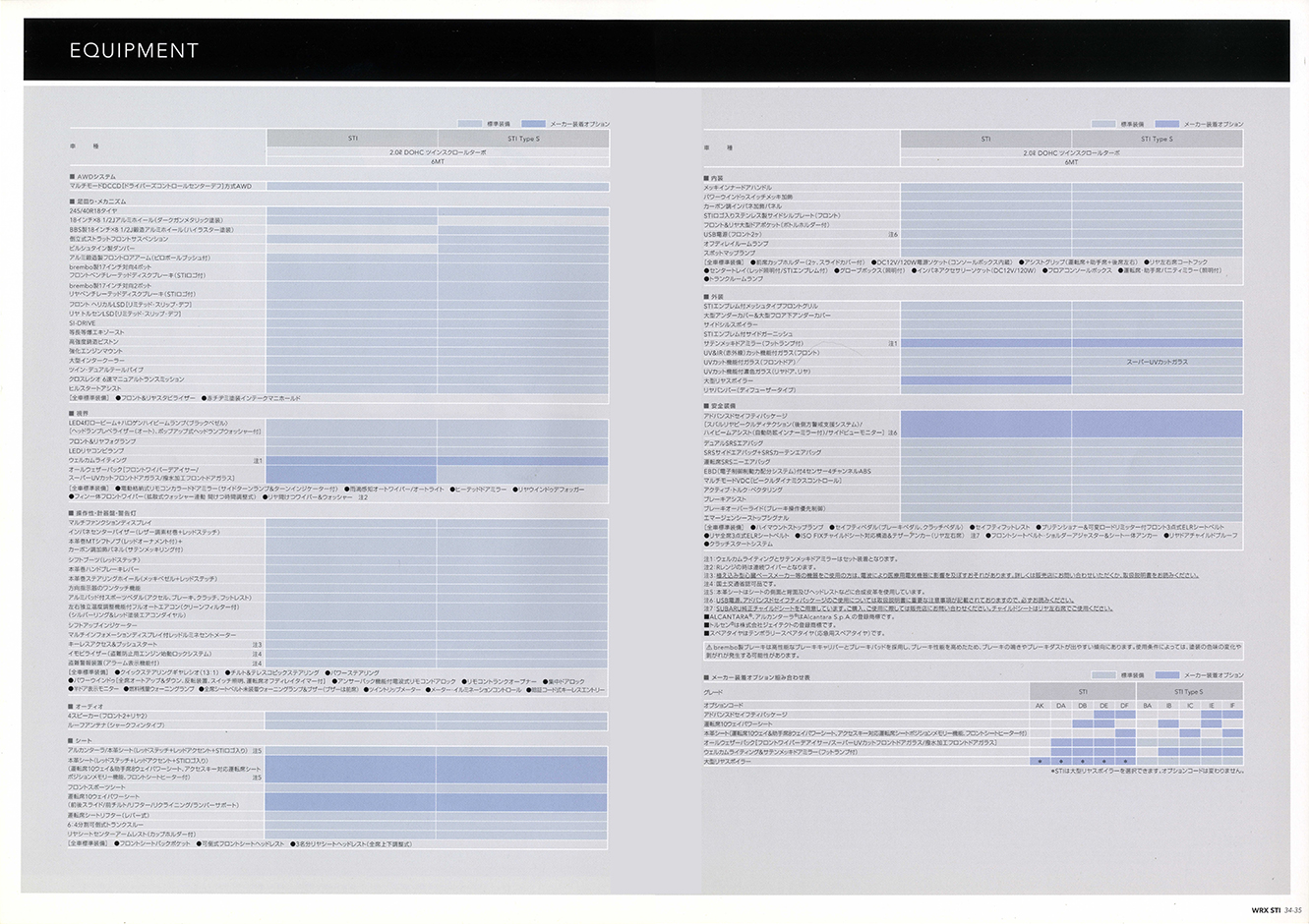Click the brembo brake warning box
Image resolution: width=1309 pixels, height=924 pixels.
pos(973,651)
